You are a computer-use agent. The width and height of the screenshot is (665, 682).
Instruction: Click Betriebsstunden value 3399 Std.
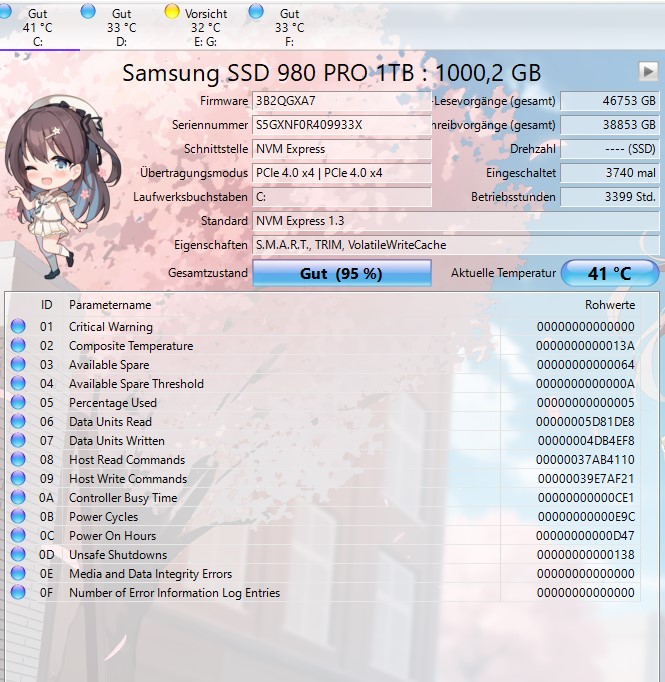(x=610, y=197)
